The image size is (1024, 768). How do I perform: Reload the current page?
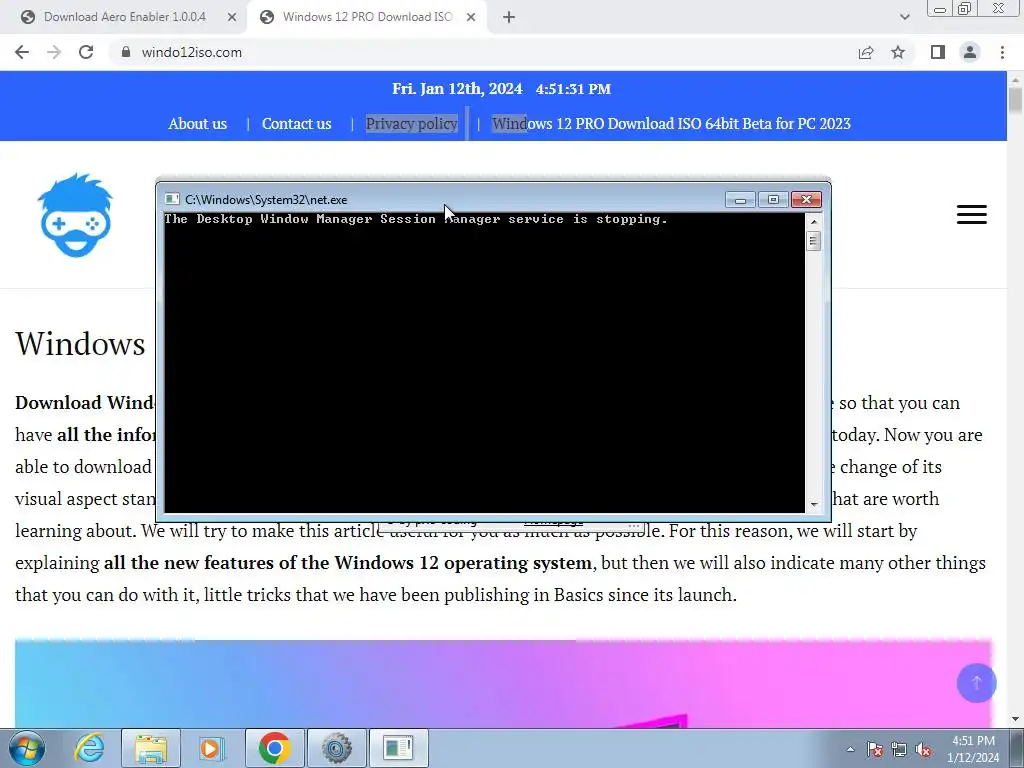(86, 52)
